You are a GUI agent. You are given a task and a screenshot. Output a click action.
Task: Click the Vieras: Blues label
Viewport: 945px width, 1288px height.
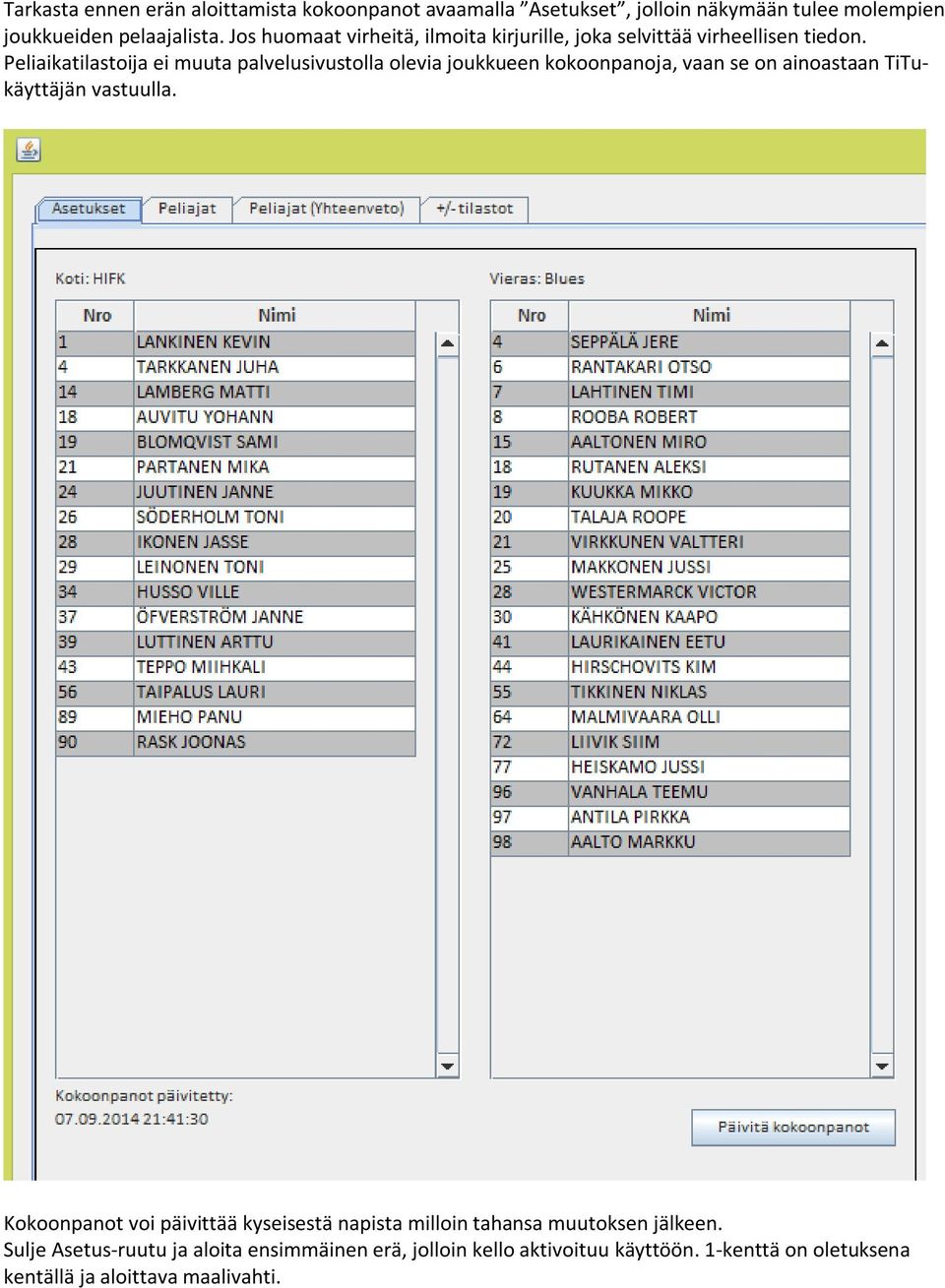click(536, 278)
